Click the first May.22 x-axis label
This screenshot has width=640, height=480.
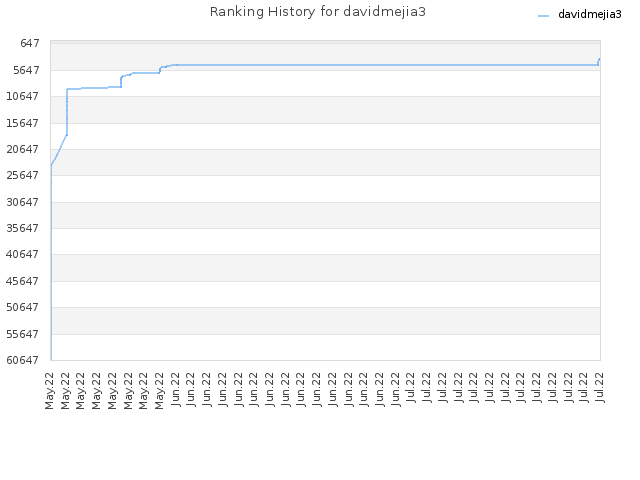tap(49, 391)
